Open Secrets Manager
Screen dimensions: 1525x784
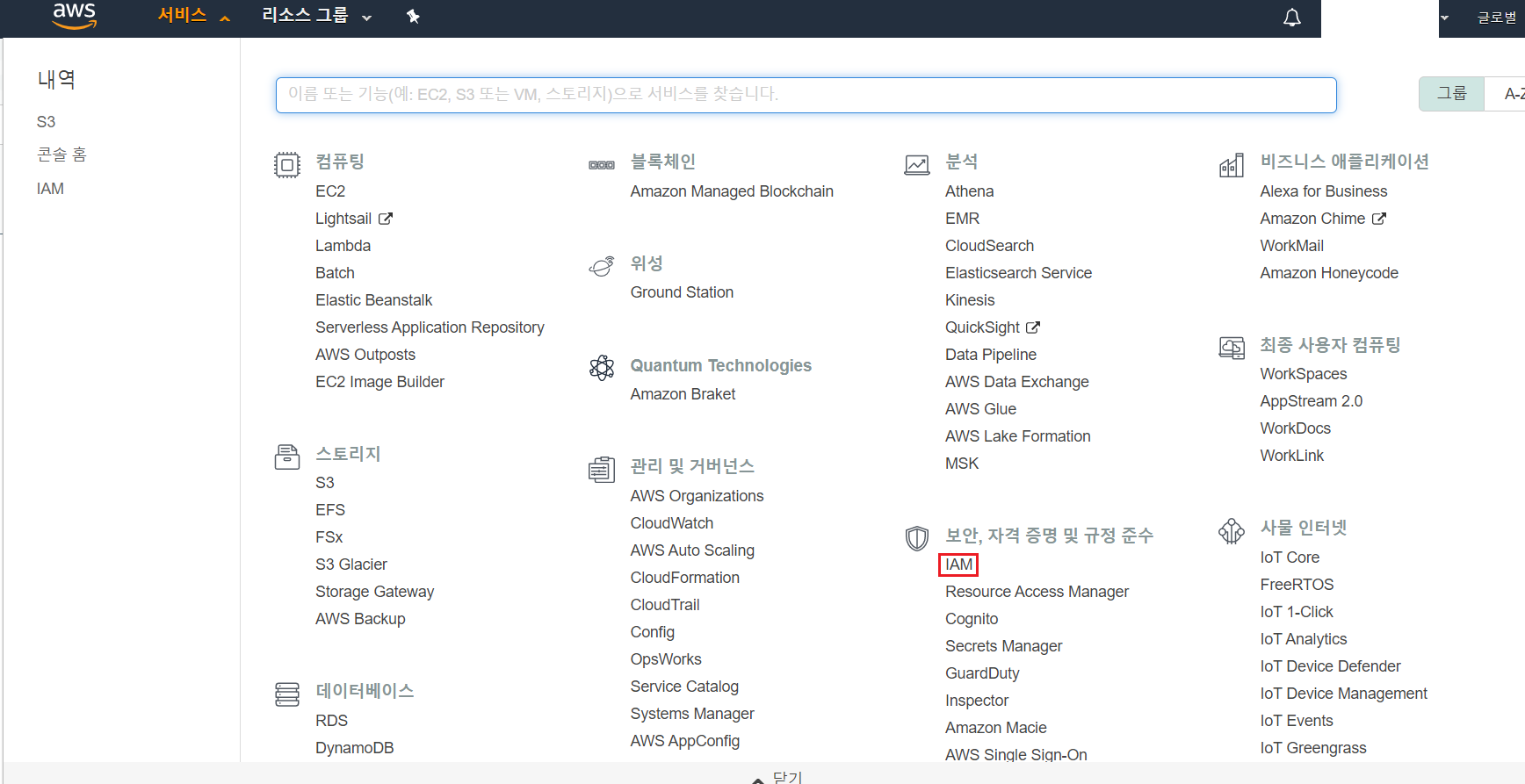(1003, 646)
